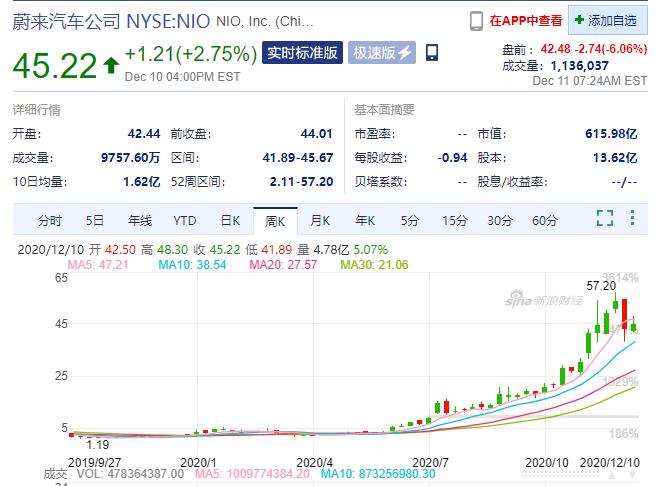
Task: Click the 基本面摘要 section heading
Action: coord(385,110)
